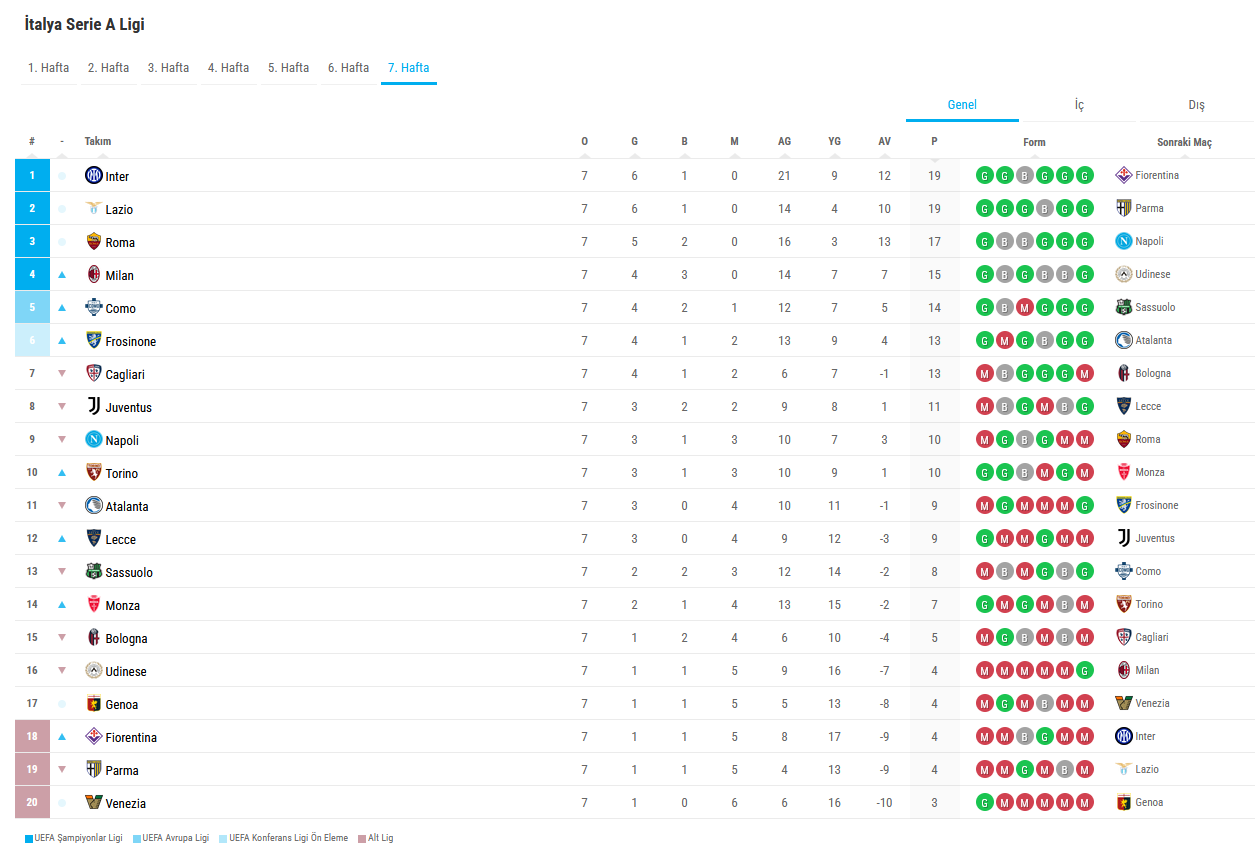Click the only B draw badge in Fiorentina's Form
This screenshot has width=1255, height=850.
click(x=1024, y=737)
